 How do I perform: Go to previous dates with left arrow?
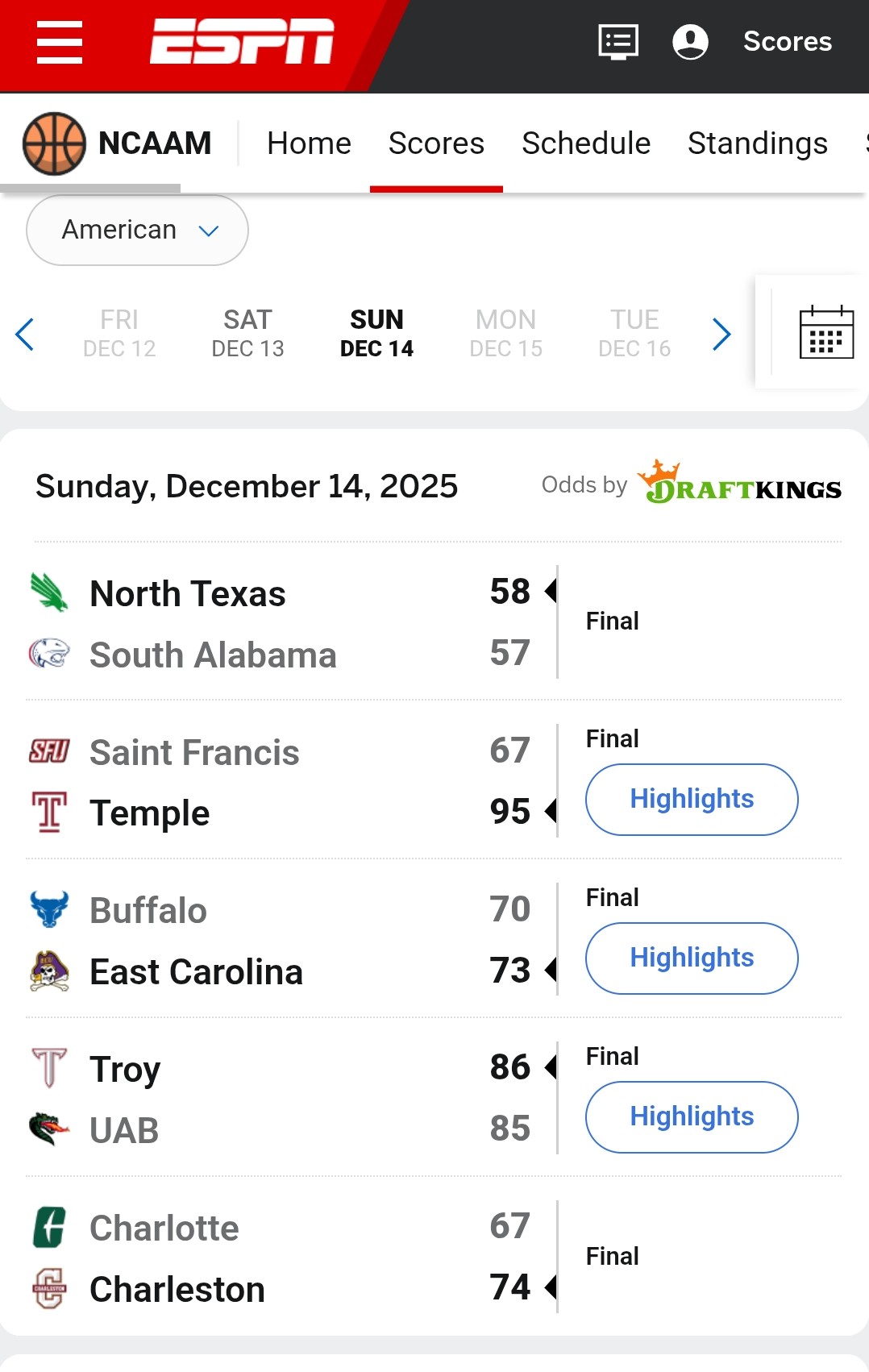click(x=25, y=334)
